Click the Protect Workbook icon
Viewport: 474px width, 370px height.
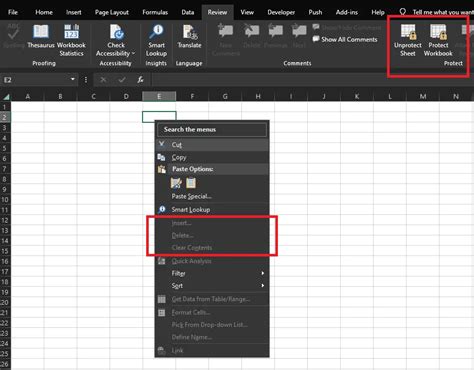[438, 32]
